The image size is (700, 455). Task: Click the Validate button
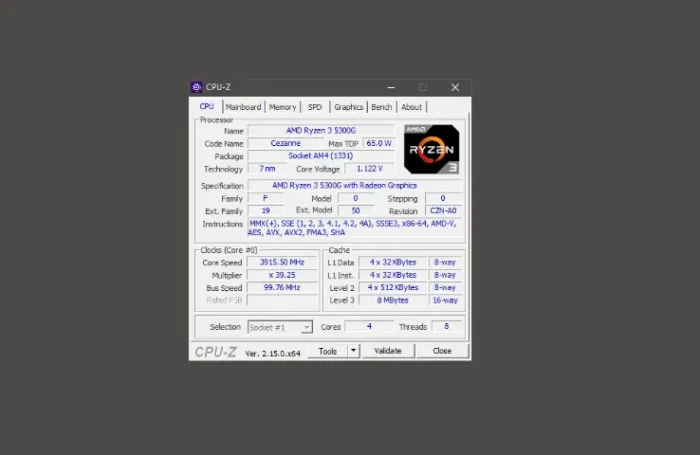pos(388,351)
